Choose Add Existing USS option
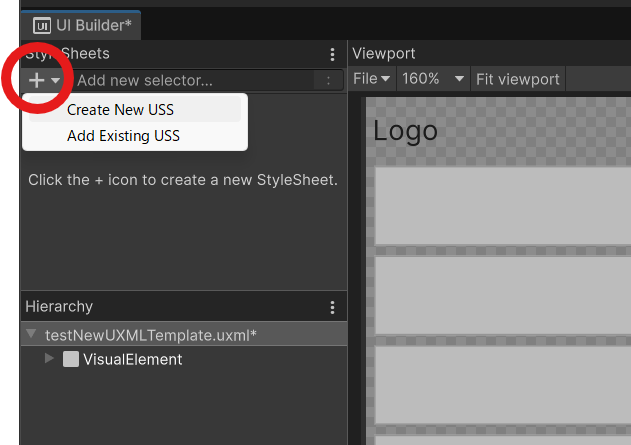Viewport: 631px width, 445px height. tap(123, 135)
